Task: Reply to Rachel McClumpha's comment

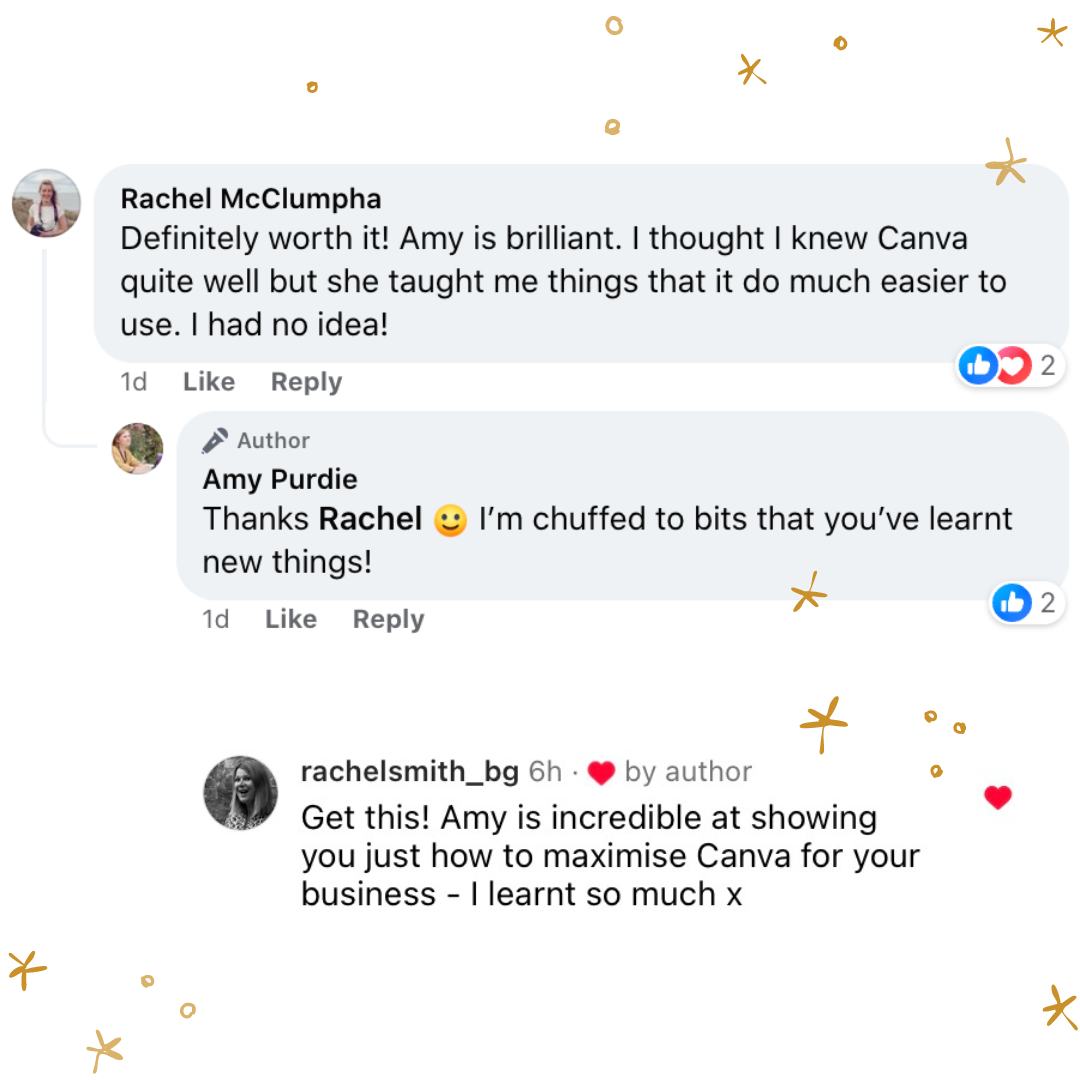Action: coord(306,382)
